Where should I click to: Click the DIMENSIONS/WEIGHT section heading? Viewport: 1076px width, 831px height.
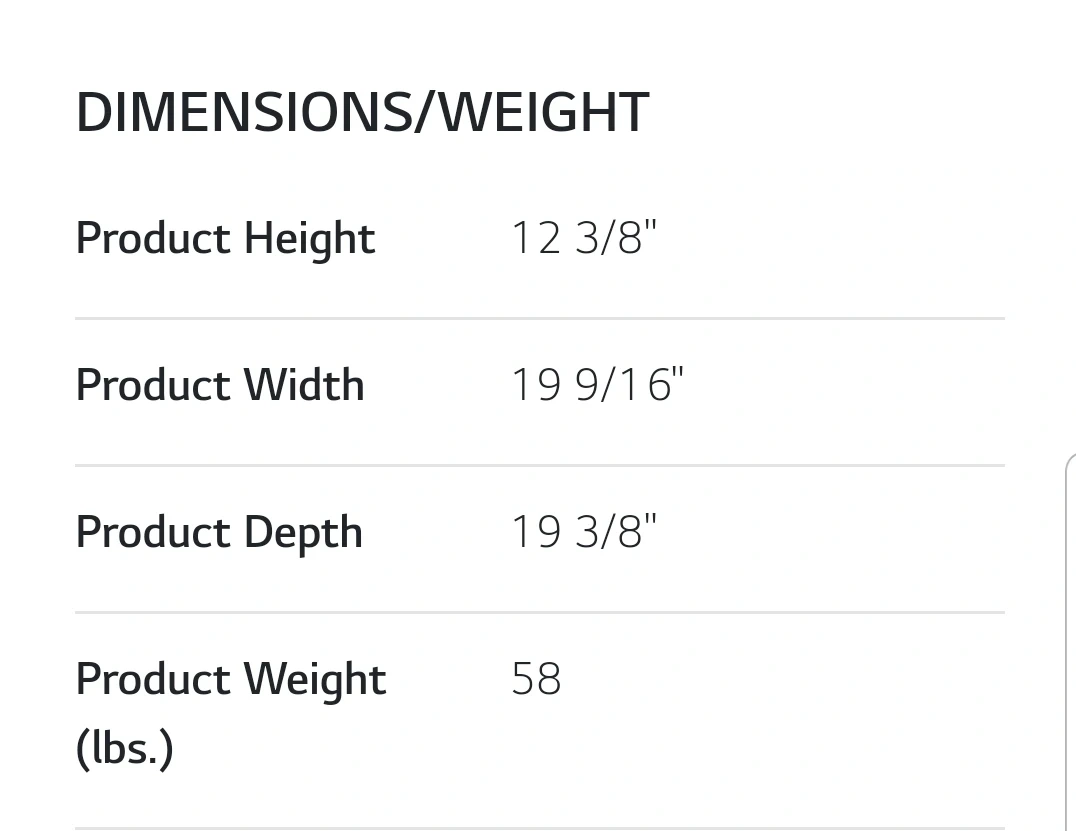coord(362,112)
